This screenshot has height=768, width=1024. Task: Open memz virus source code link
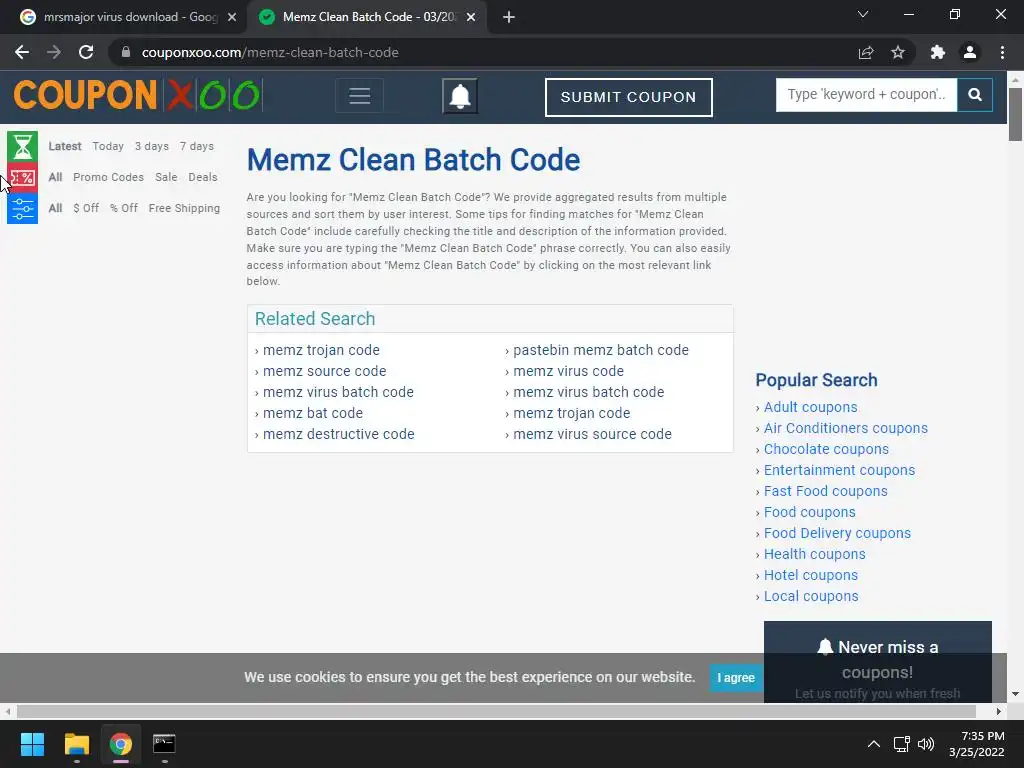click(x=592, y=434)
